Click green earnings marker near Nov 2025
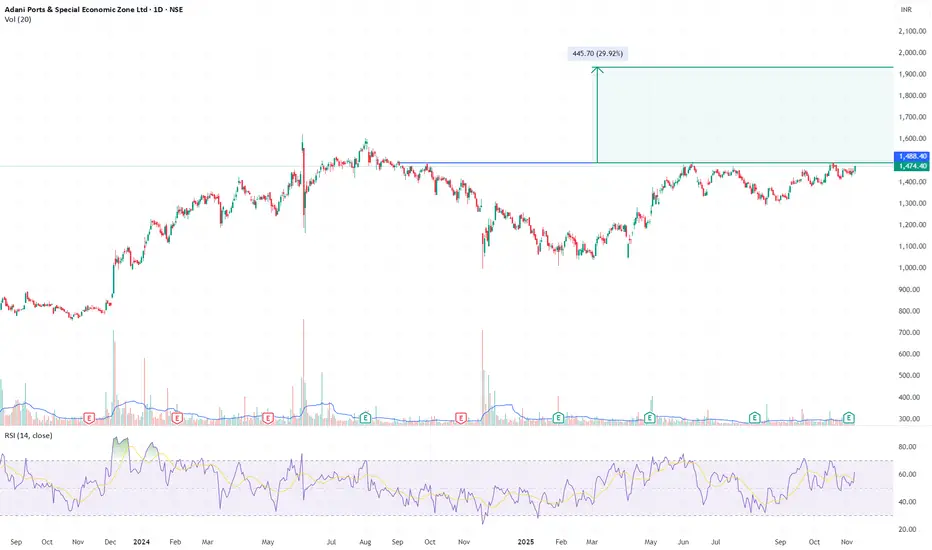Image resolution: width=932 pixels, height=550 pixels. [849, 418]
